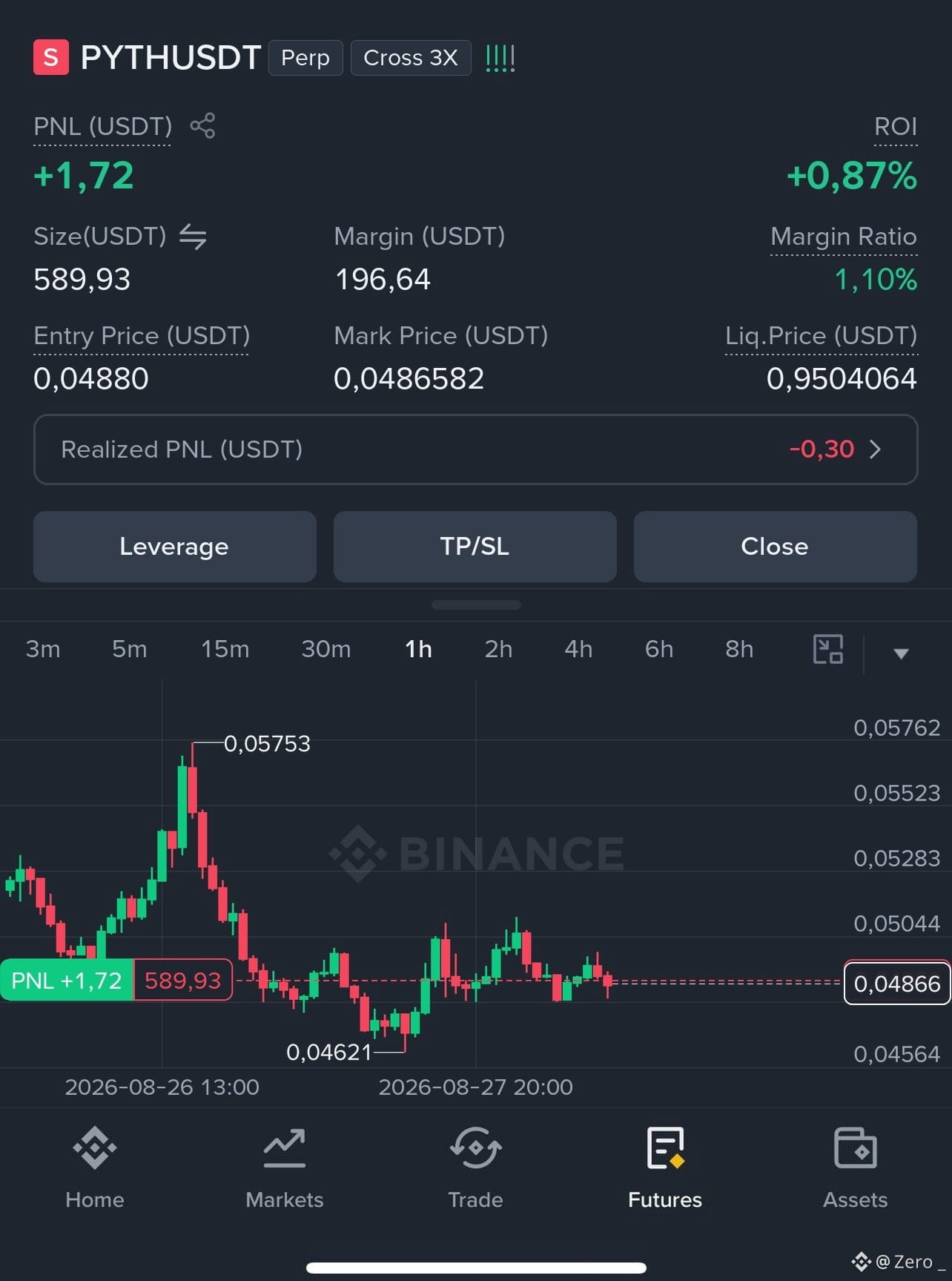952x1281 pixels.
Task: Tap the 589,93 size tag on chart
Action: [x=183, y=981]
